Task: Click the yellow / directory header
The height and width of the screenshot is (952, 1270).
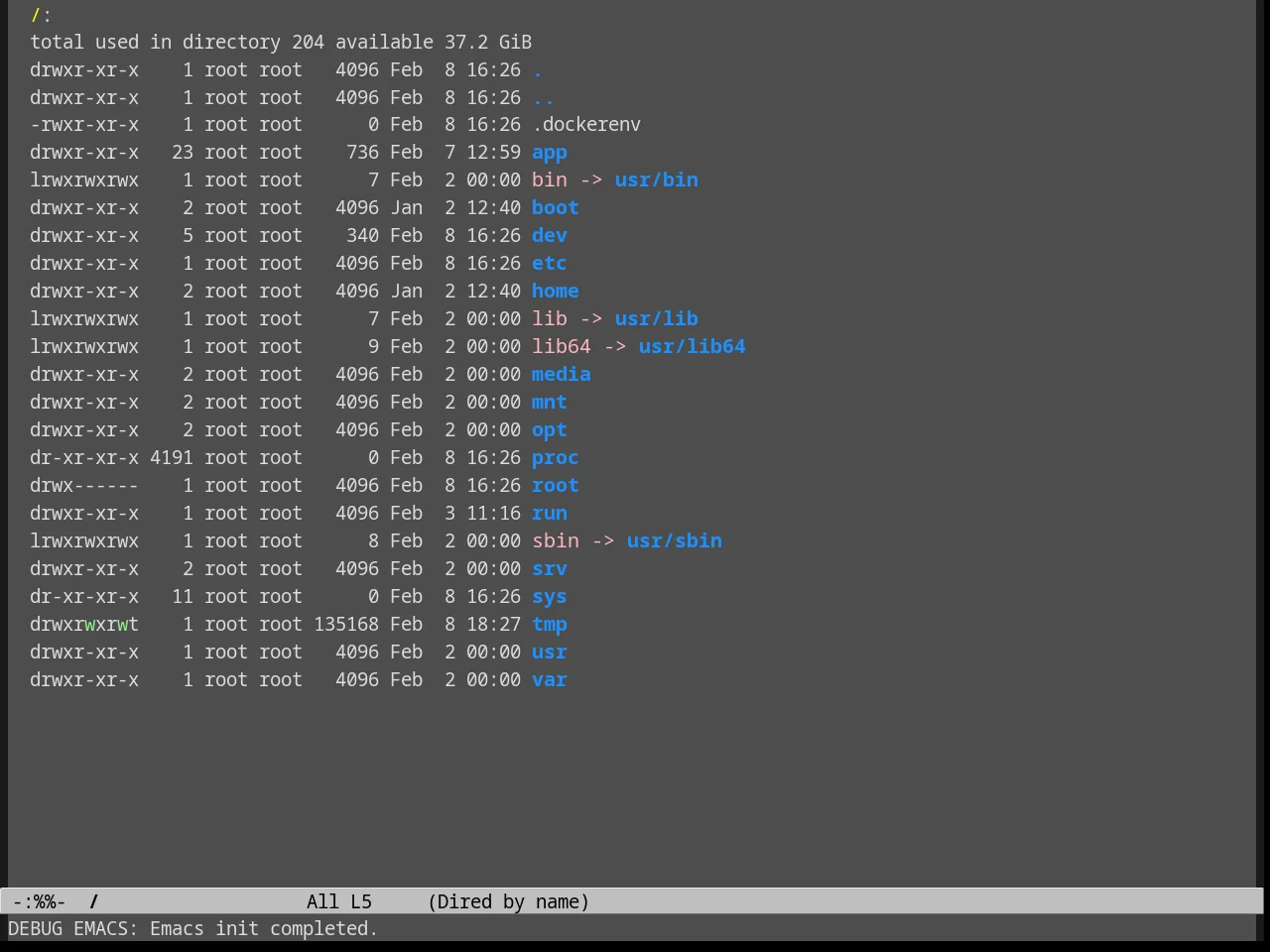Action: pos(36,15)
